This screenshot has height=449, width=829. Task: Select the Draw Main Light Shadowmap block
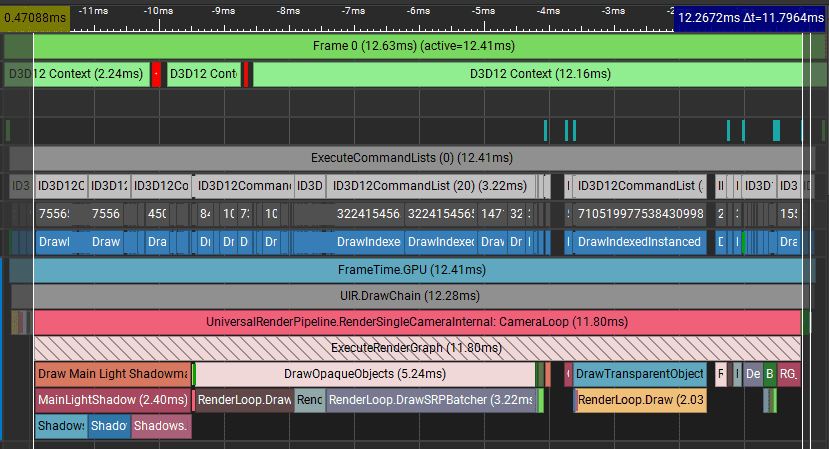point(113,374)
